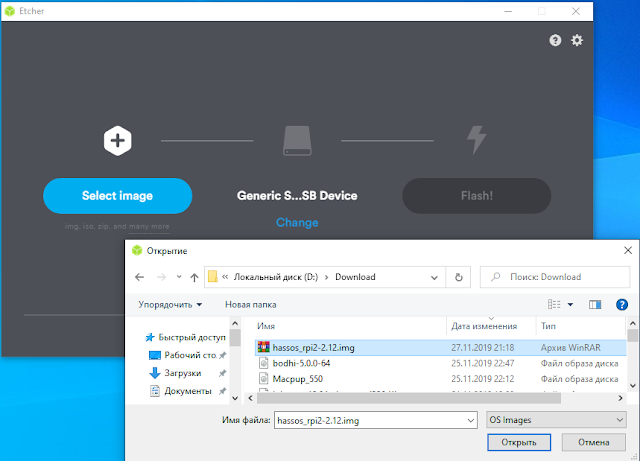This screenshot has width=640, height=461.
Task: Toggle the preview pane icon
Action: pyautogui.click(x=595, y=305)
